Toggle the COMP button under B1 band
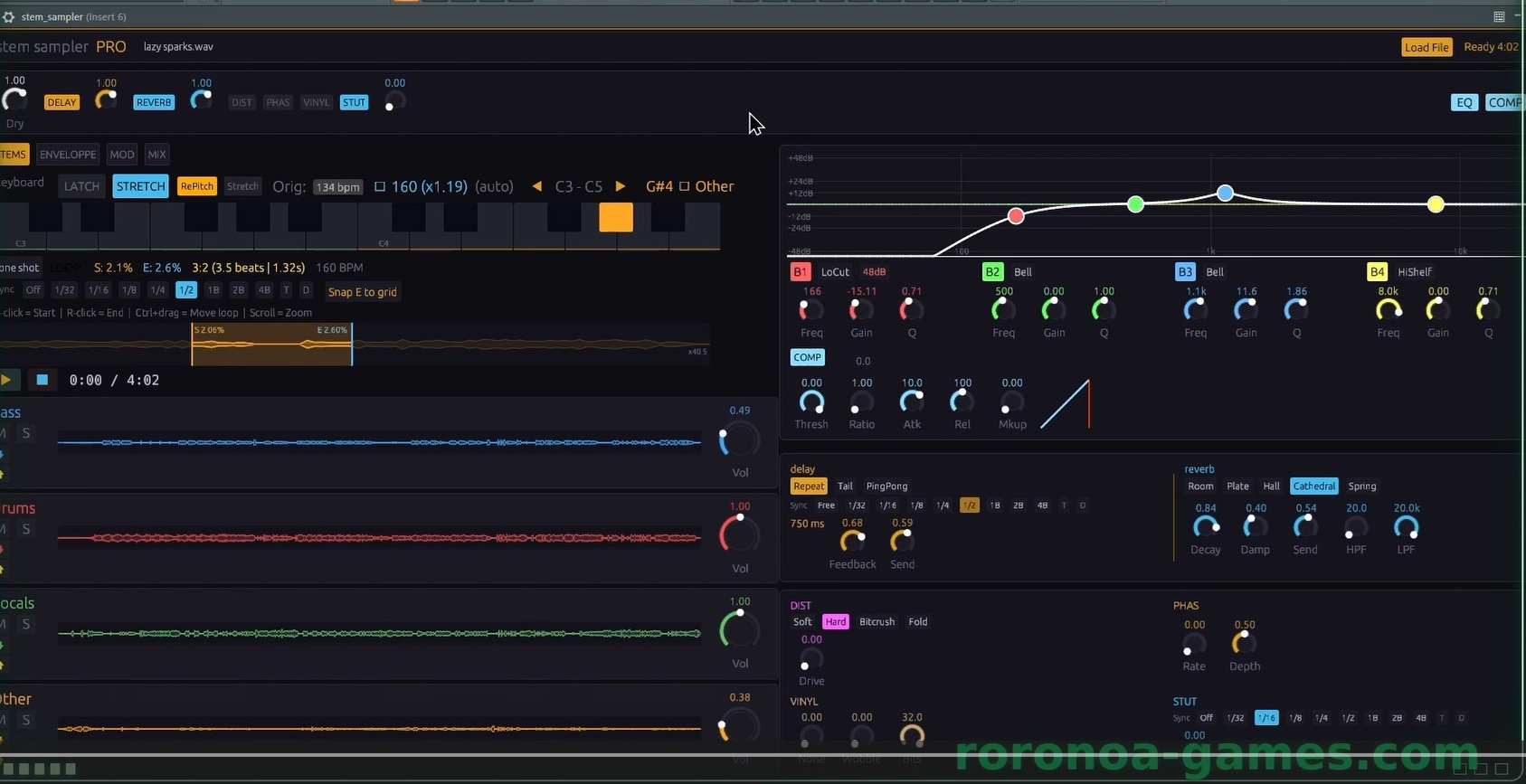Screen dimensions: 1526x784 807,357
